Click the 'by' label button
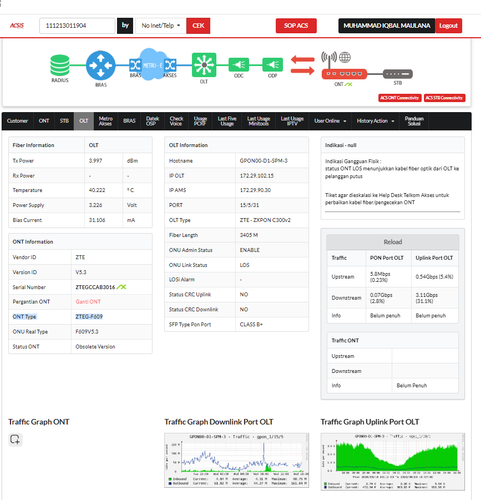 tap(125, 26)
